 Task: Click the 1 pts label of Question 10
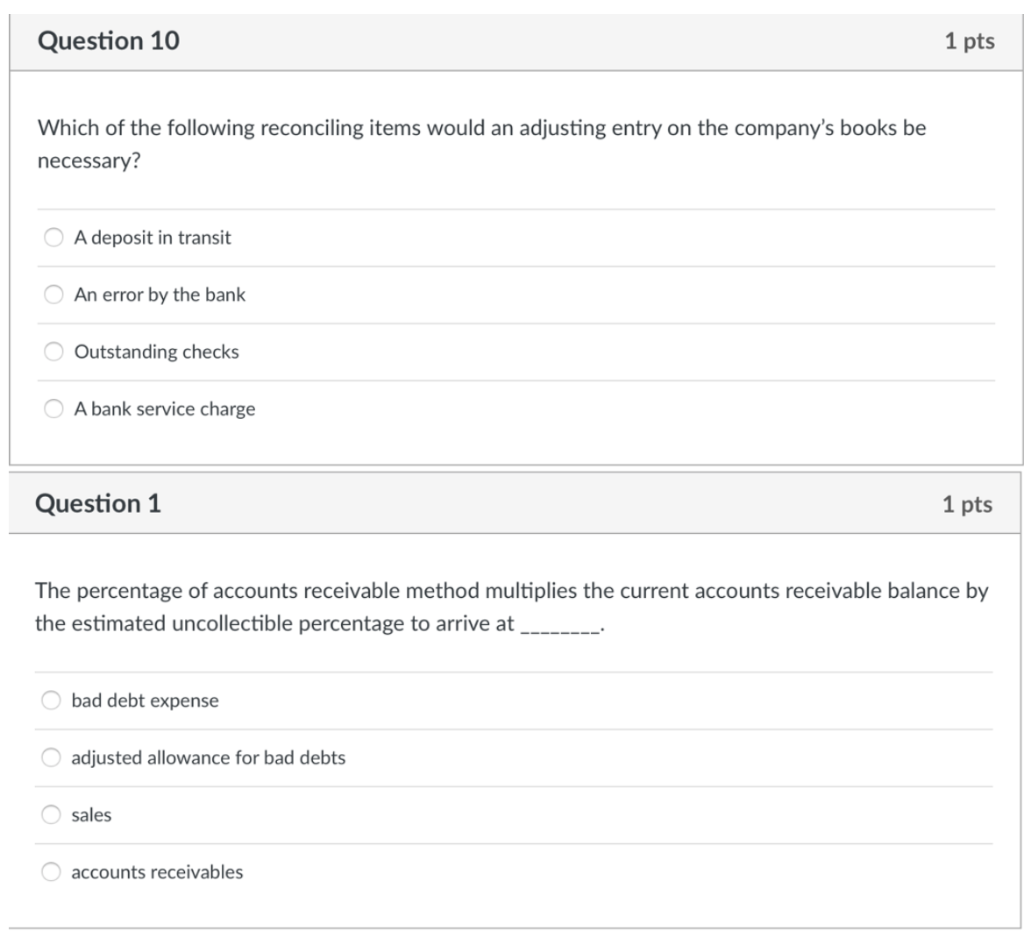click(x=970, y=41)
